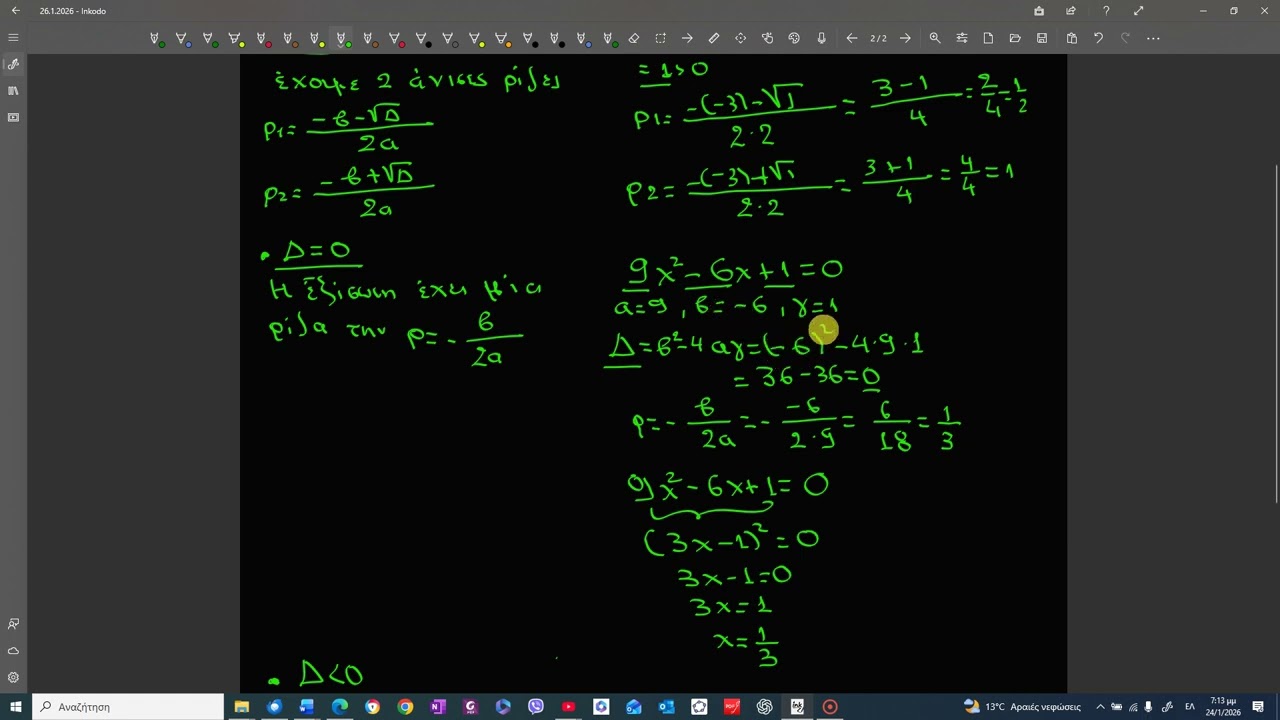This screenshot has height=720, width=1280.
Task: Expand the hamburger navigation menu
Action: (13, 38)
